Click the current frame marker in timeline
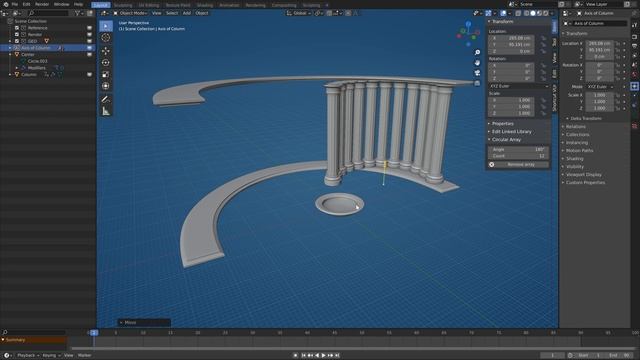This screenshot has width=640, height=360. pyautogui.click(x=94, y=333)
